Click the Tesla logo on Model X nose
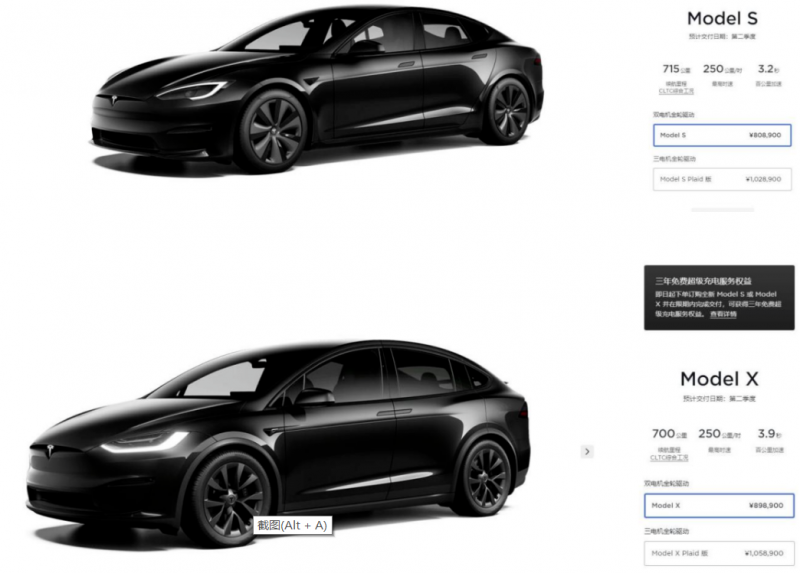Image resolution: width=800 pixels, height=573 pixels. (x=50, y=451)
